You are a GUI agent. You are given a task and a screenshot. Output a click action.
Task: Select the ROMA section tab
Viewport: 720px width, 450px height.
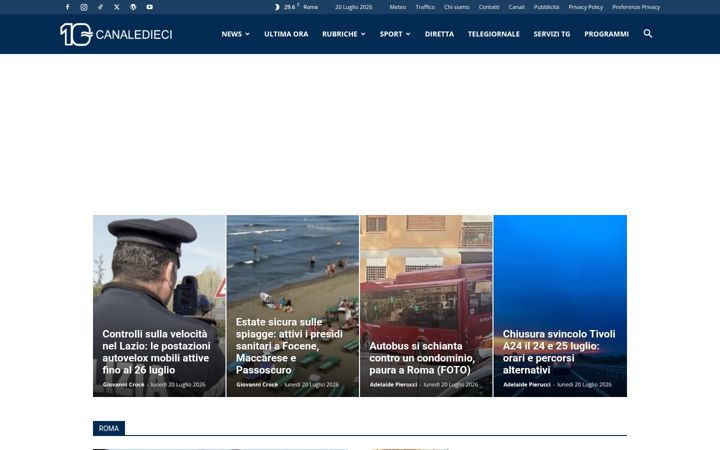pyautogui.click(x=109, y=428)
